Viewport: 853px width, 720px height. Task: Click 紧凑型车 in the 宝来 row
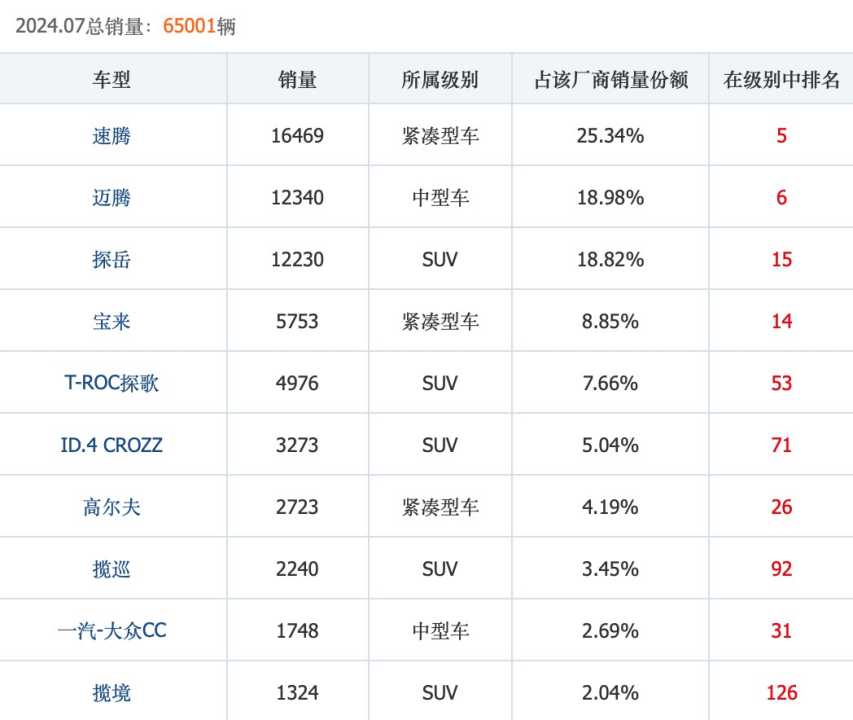pyautogui.click(x=439, y=321)
